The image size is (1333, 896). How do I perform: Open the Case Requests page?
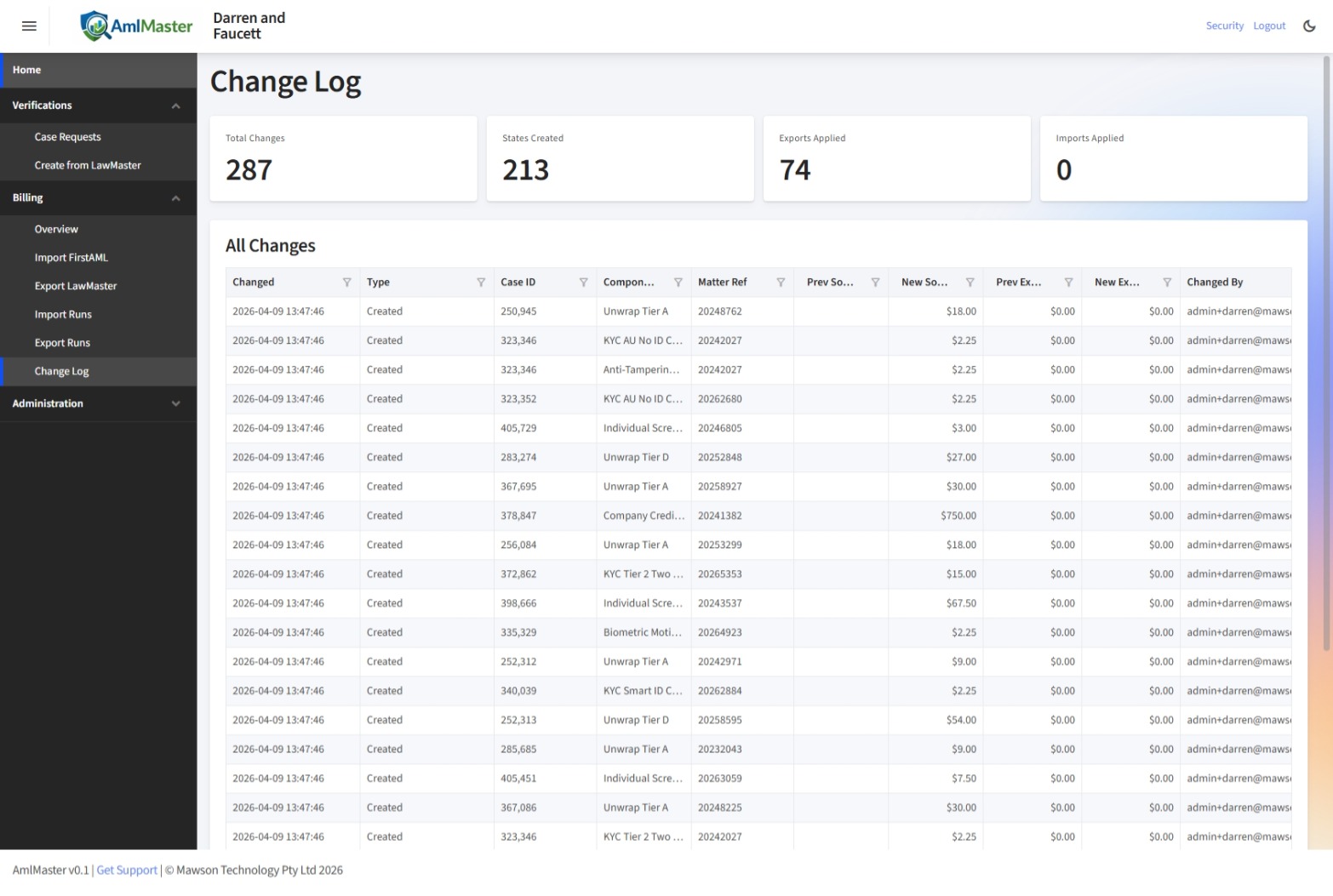(67, 136)
